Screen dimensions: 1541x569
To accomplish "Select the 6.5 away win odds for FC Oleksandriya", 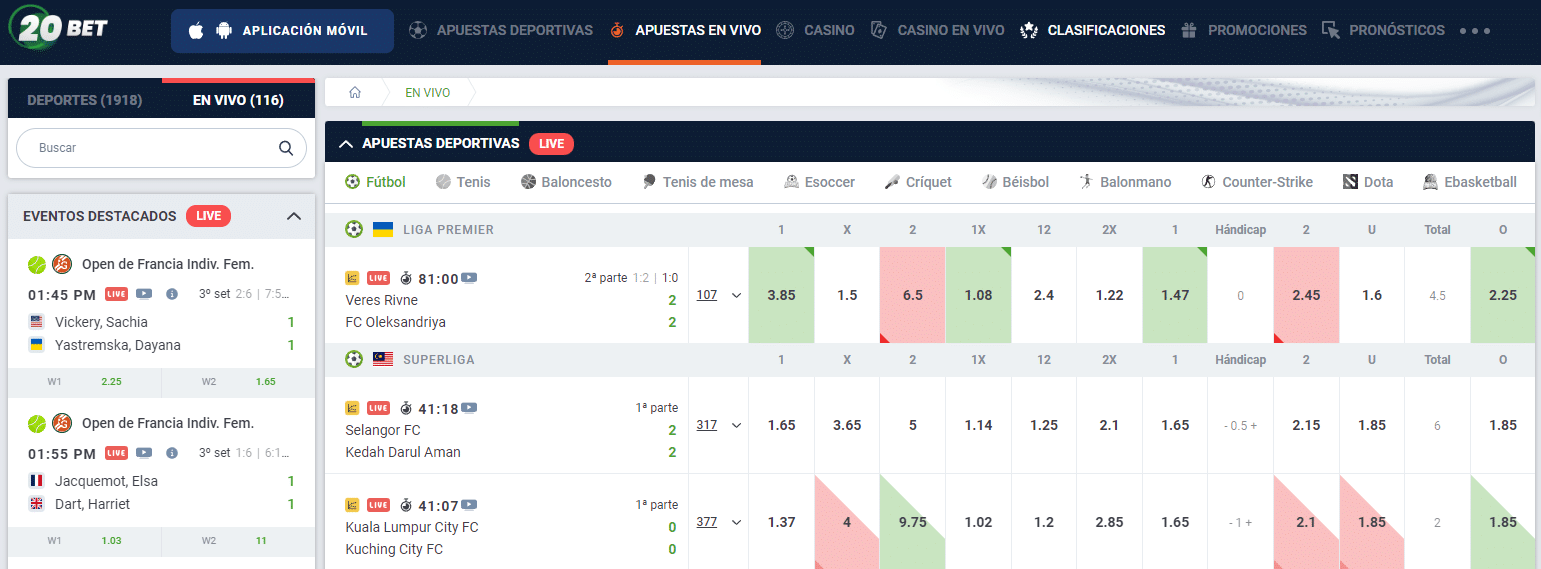I will coord(912,295).
